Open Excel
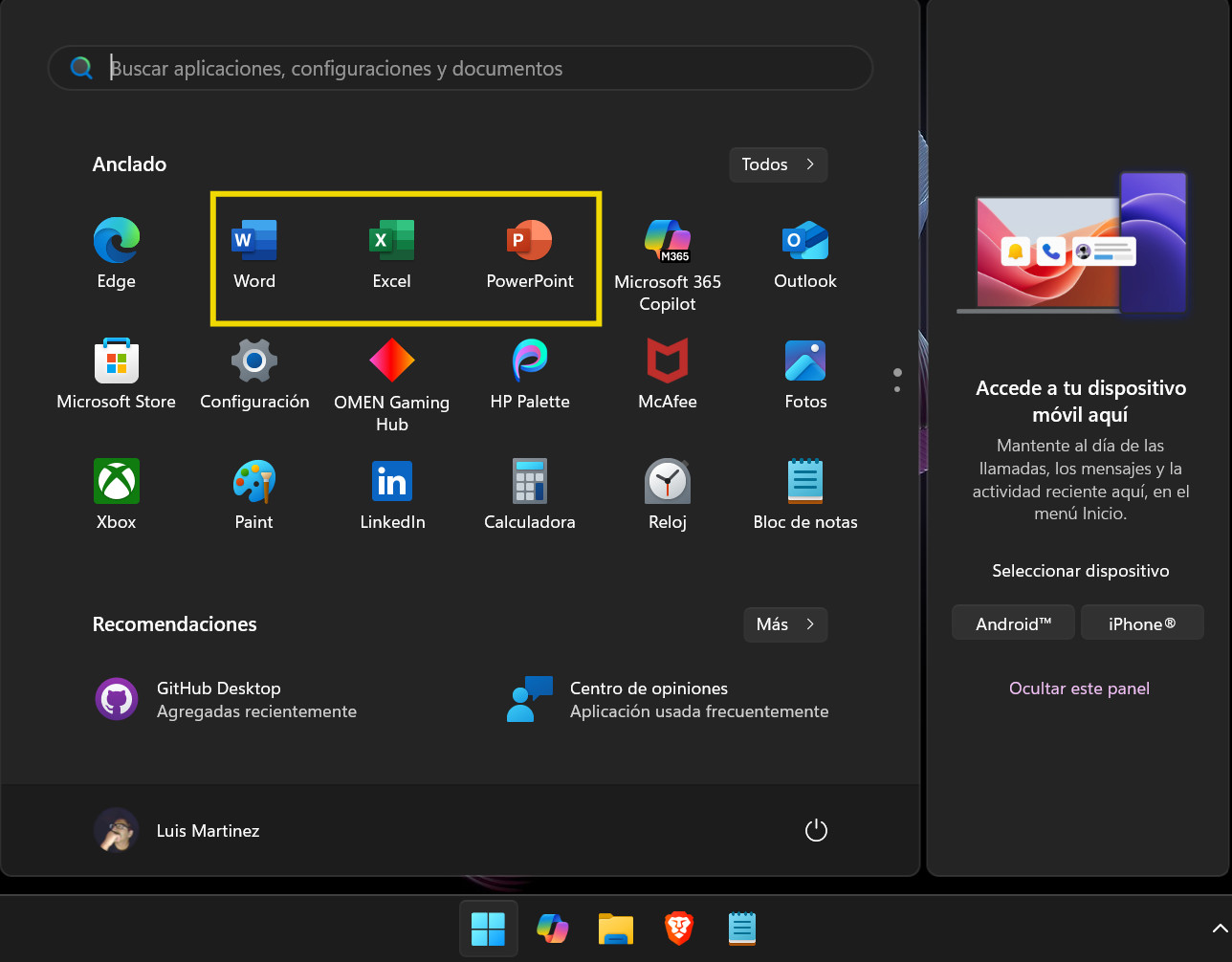This screenshot has height=962, width=1232. point(391,251)
